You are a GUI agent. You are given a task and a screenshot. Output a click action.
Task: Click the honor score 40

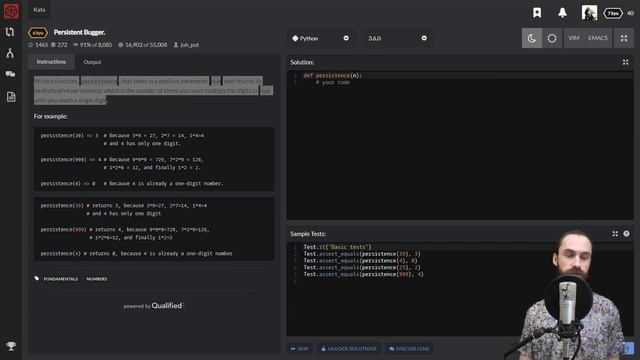coord(631,13)
